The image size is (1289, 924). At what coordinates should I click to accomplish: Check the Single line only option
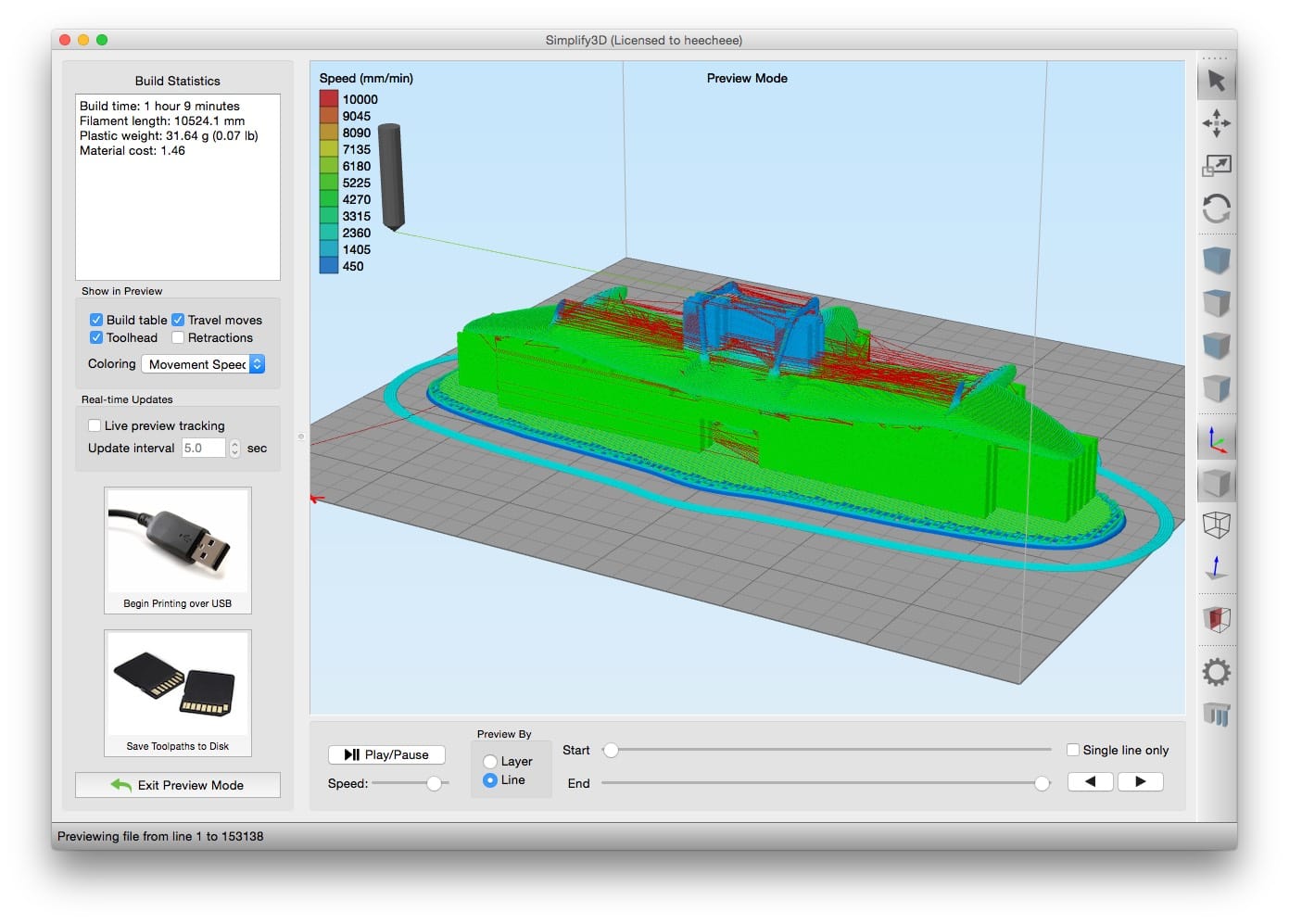point(1073,750)
